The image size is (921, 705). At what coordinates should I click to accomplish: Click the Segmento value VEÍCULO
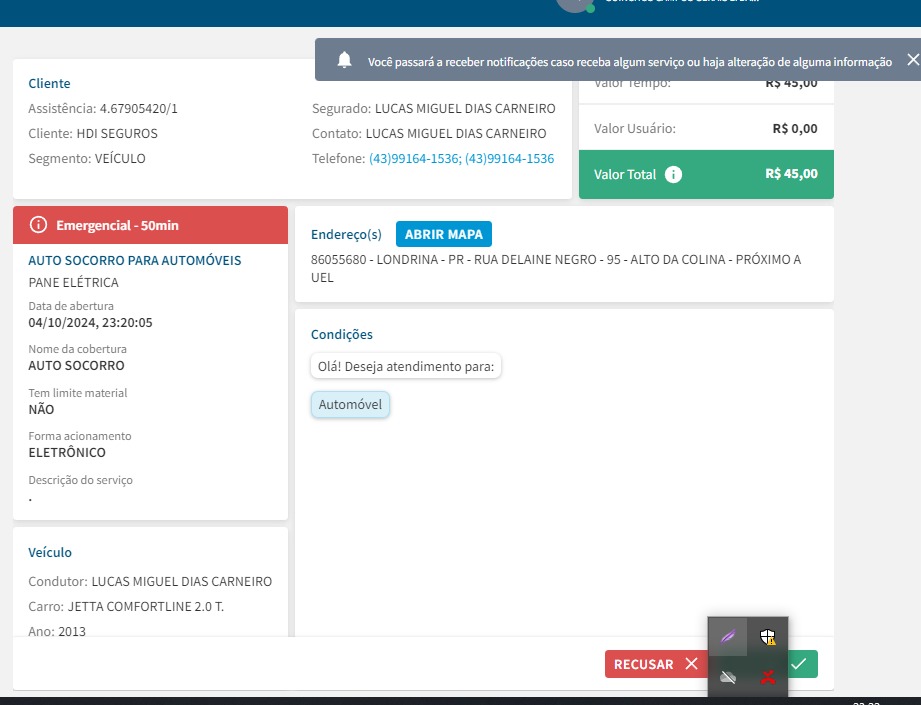coord(120,159)
